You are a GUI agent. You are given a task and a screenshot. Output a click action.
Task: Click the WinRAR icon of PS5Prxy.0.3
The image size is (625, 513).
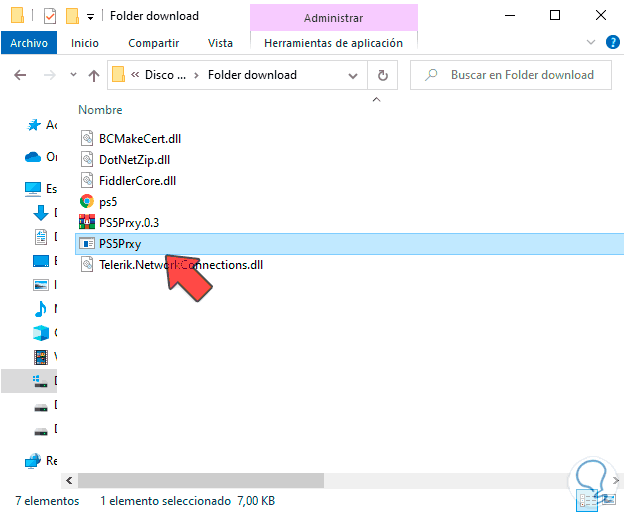(x=87, y=222)
